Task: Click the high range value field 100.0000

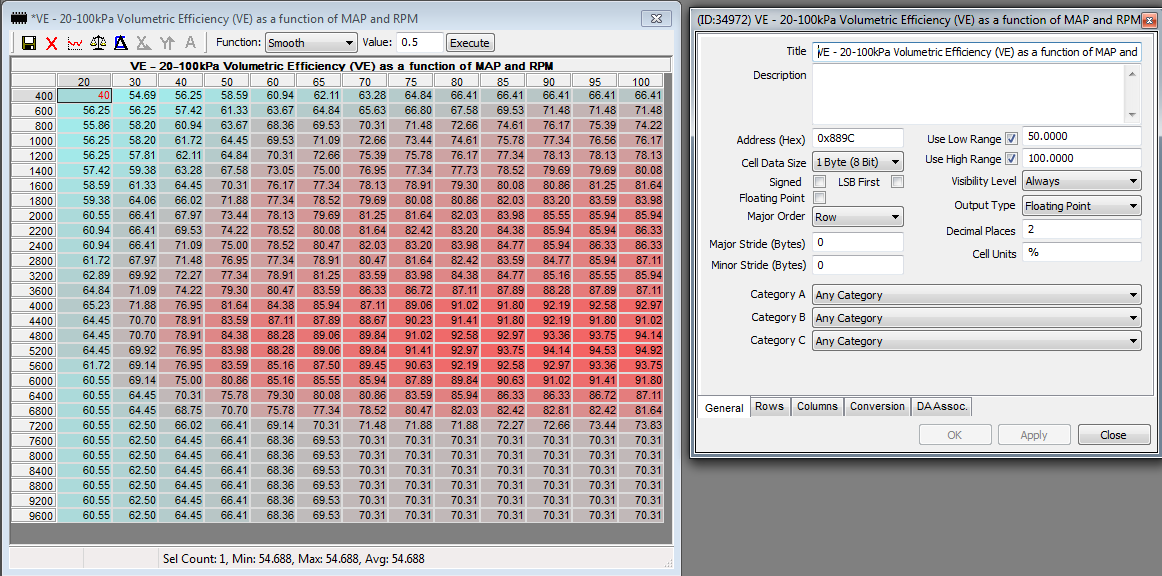Action: click(x=1081, y=158)
